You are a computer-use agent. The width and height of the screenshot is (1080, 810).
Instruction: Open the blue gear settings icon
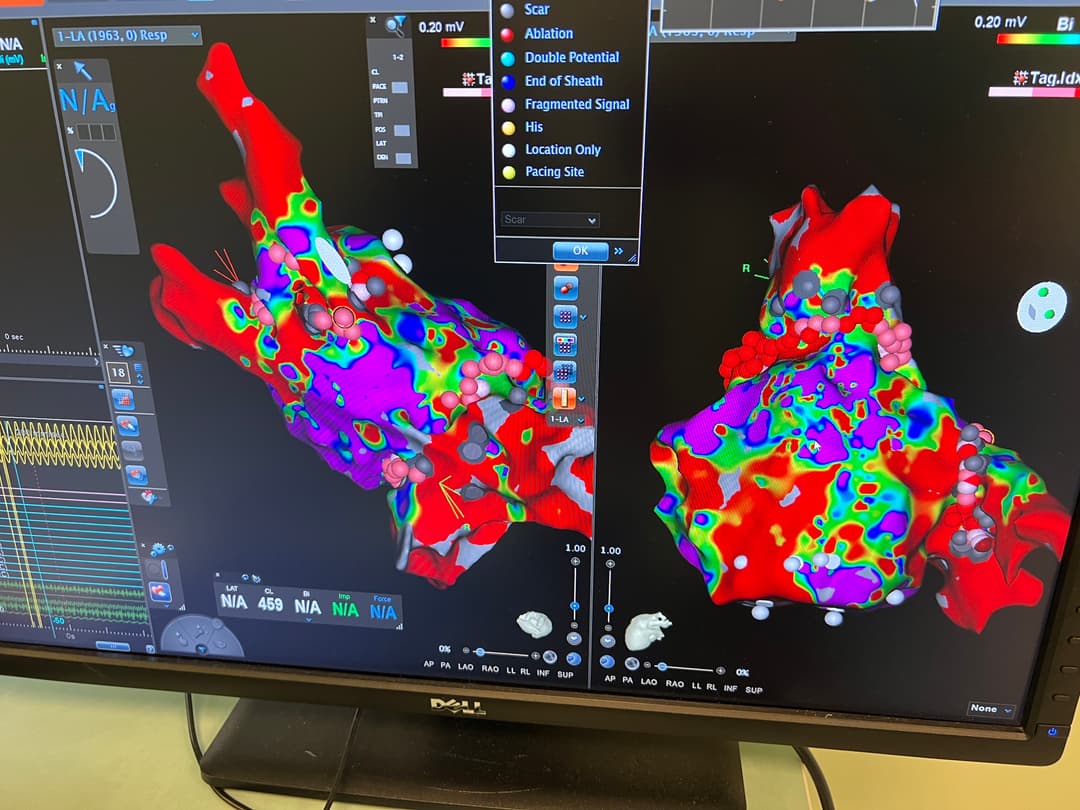(x=158, y=549)
